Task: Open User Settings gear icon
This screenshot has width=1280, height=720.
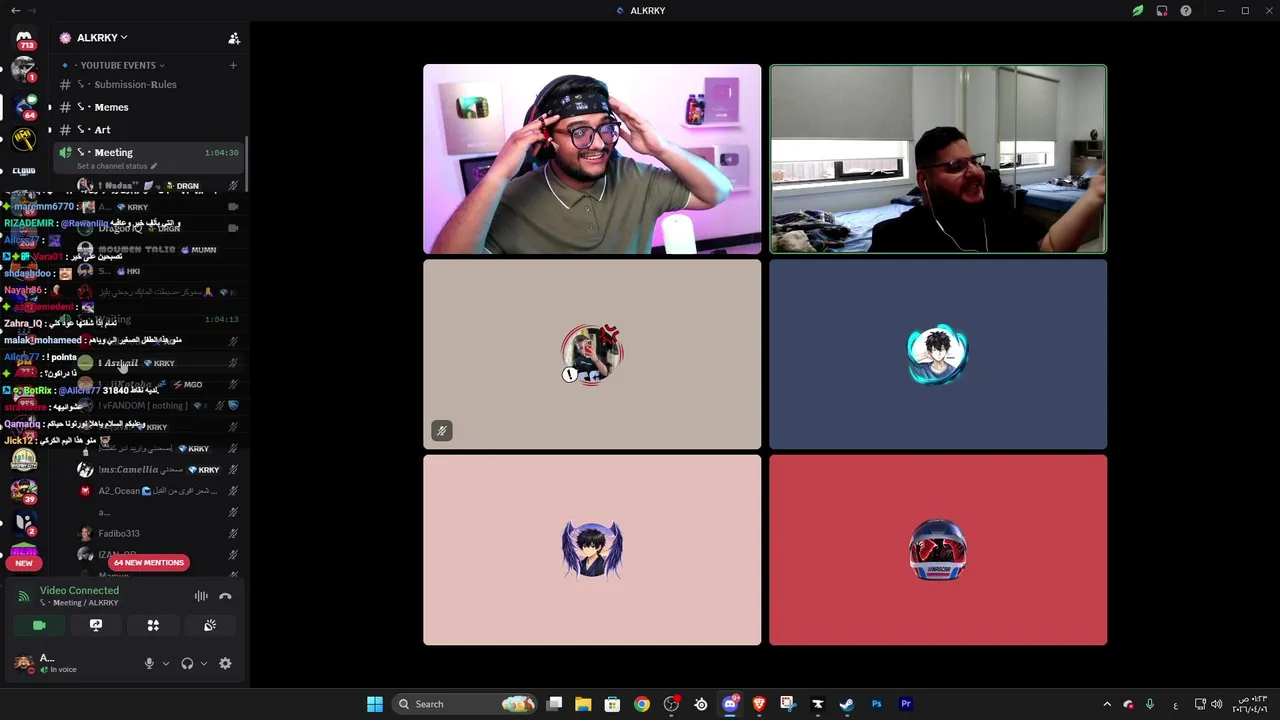Action: pyautogui.click(x=225, y=663)
